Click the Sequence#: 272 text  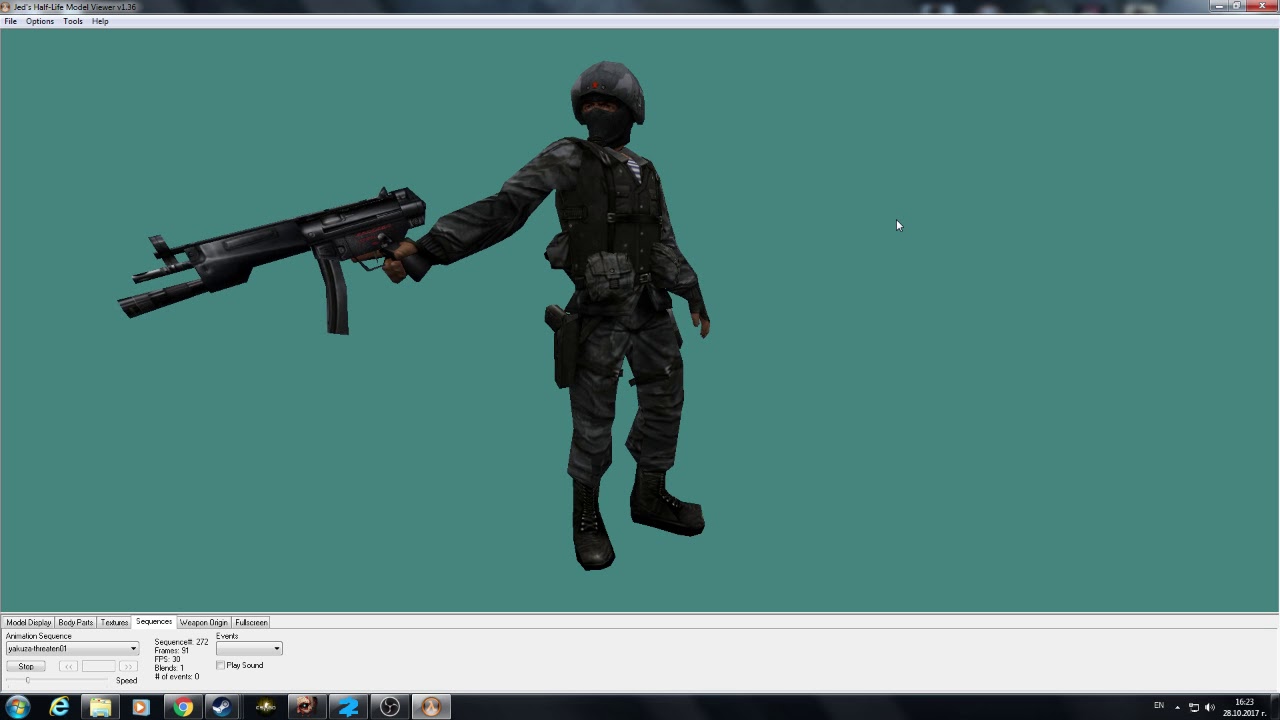coord(181,642)
